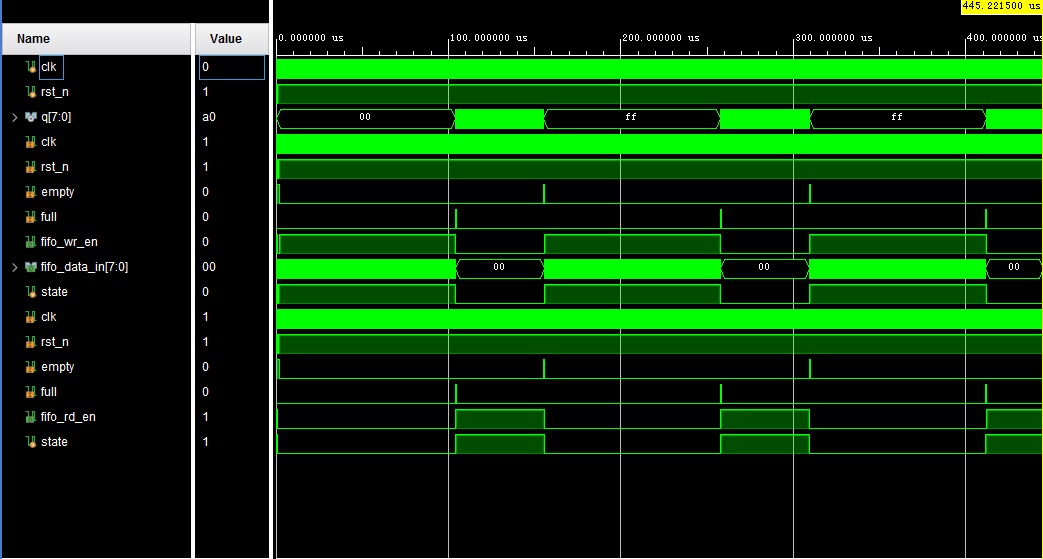1043x559 pixels.
Task: Click the bus icon beside q[7:0]
Action: (30, 117)
